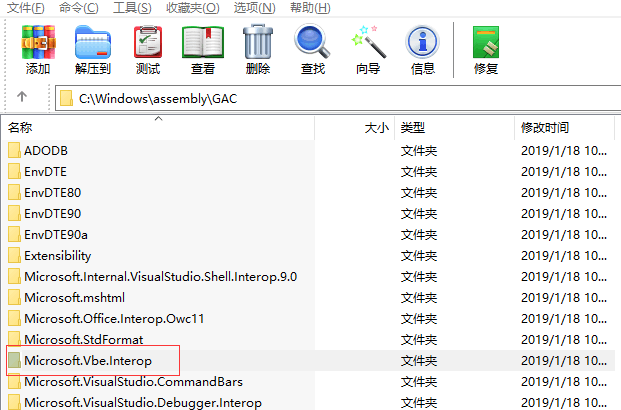
Task: Open the Help (帮助) menu
Action: point(310,8)
